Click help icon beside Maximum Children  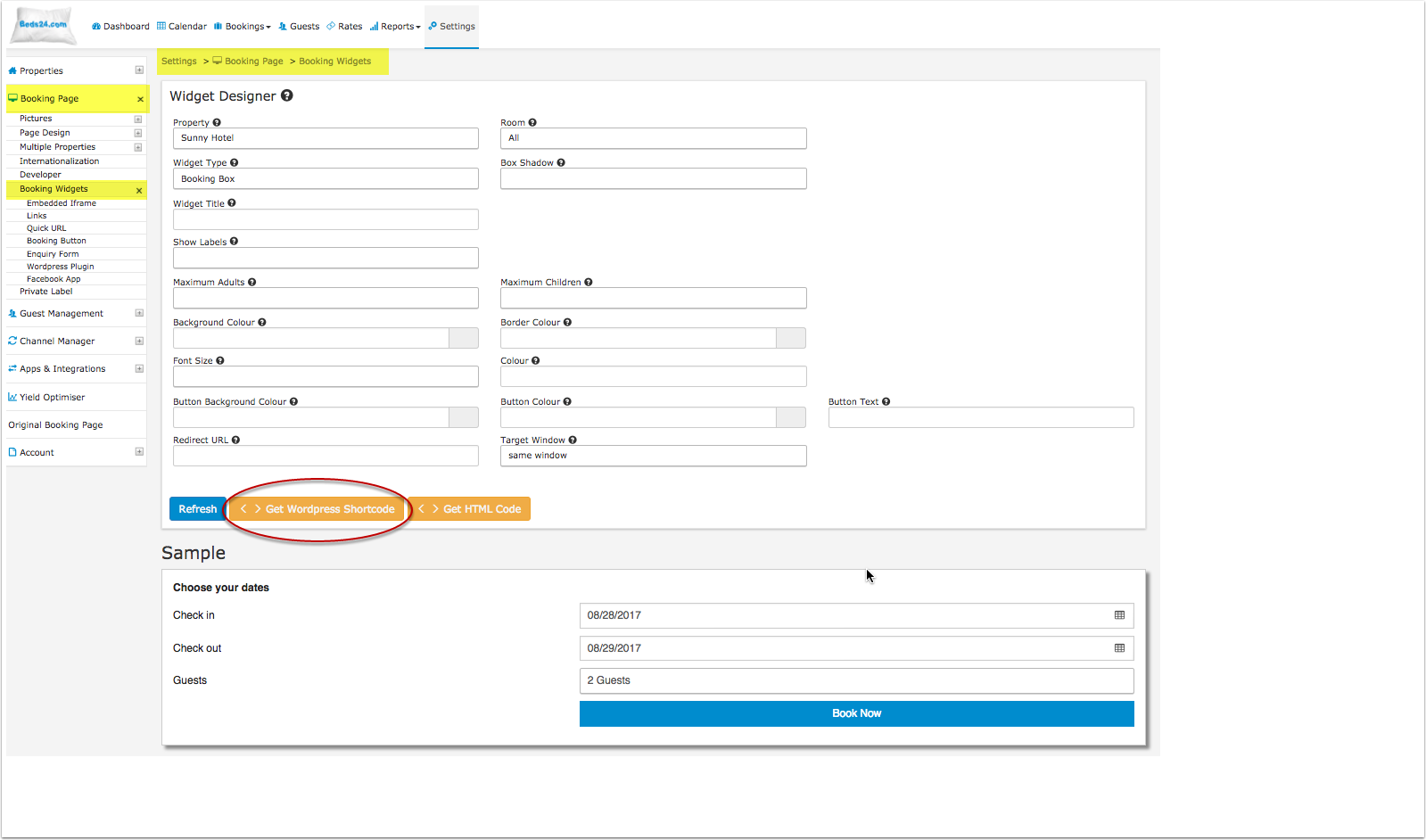[589, 283]
